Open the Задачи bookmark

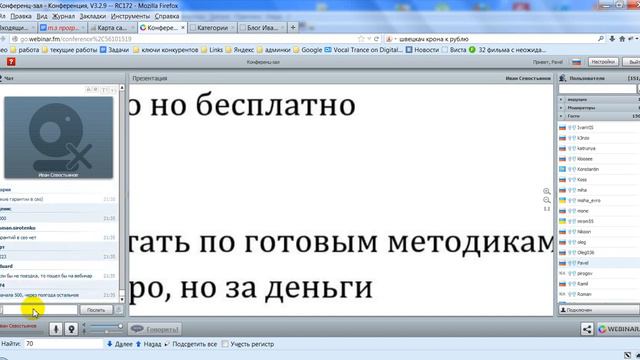(115, 50)
